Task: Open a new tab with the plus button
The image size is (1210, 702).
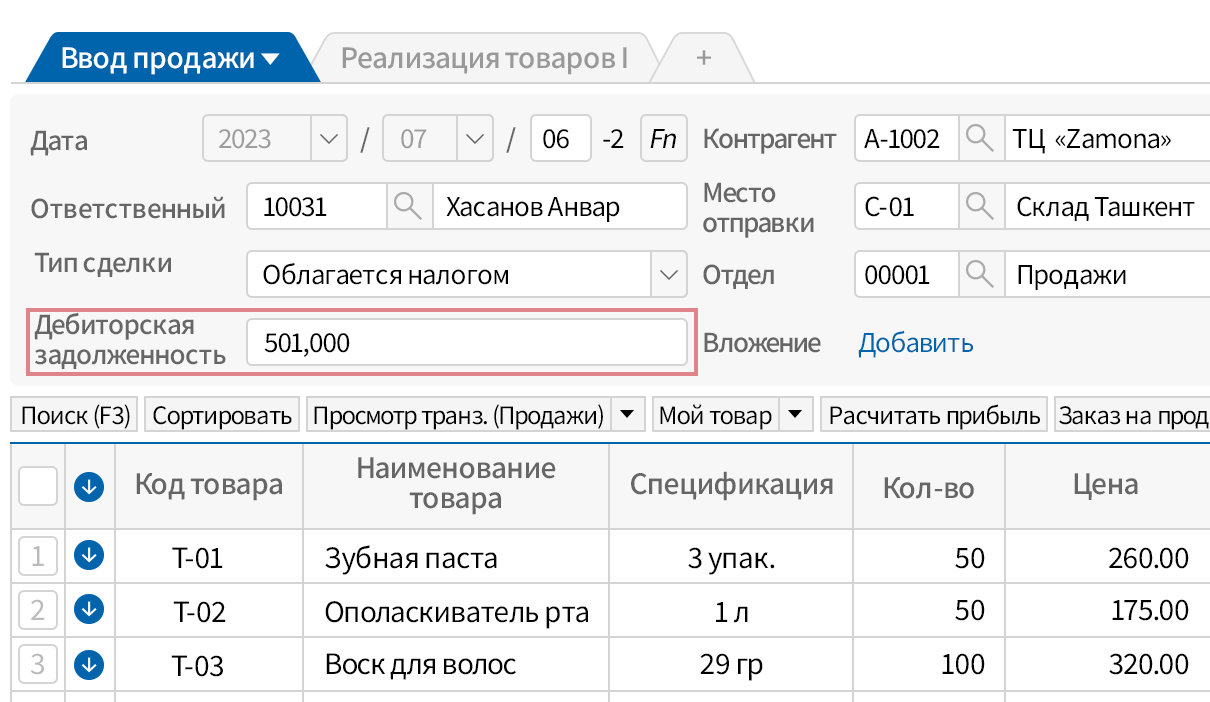Action: (x=701, y=57)
